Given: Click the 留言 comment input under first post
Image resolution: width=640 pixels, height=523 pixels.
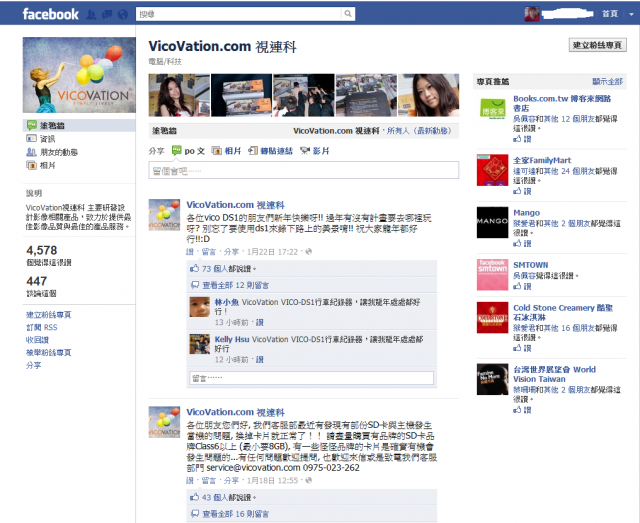Looking at the screenshot, I should point(311,378).
